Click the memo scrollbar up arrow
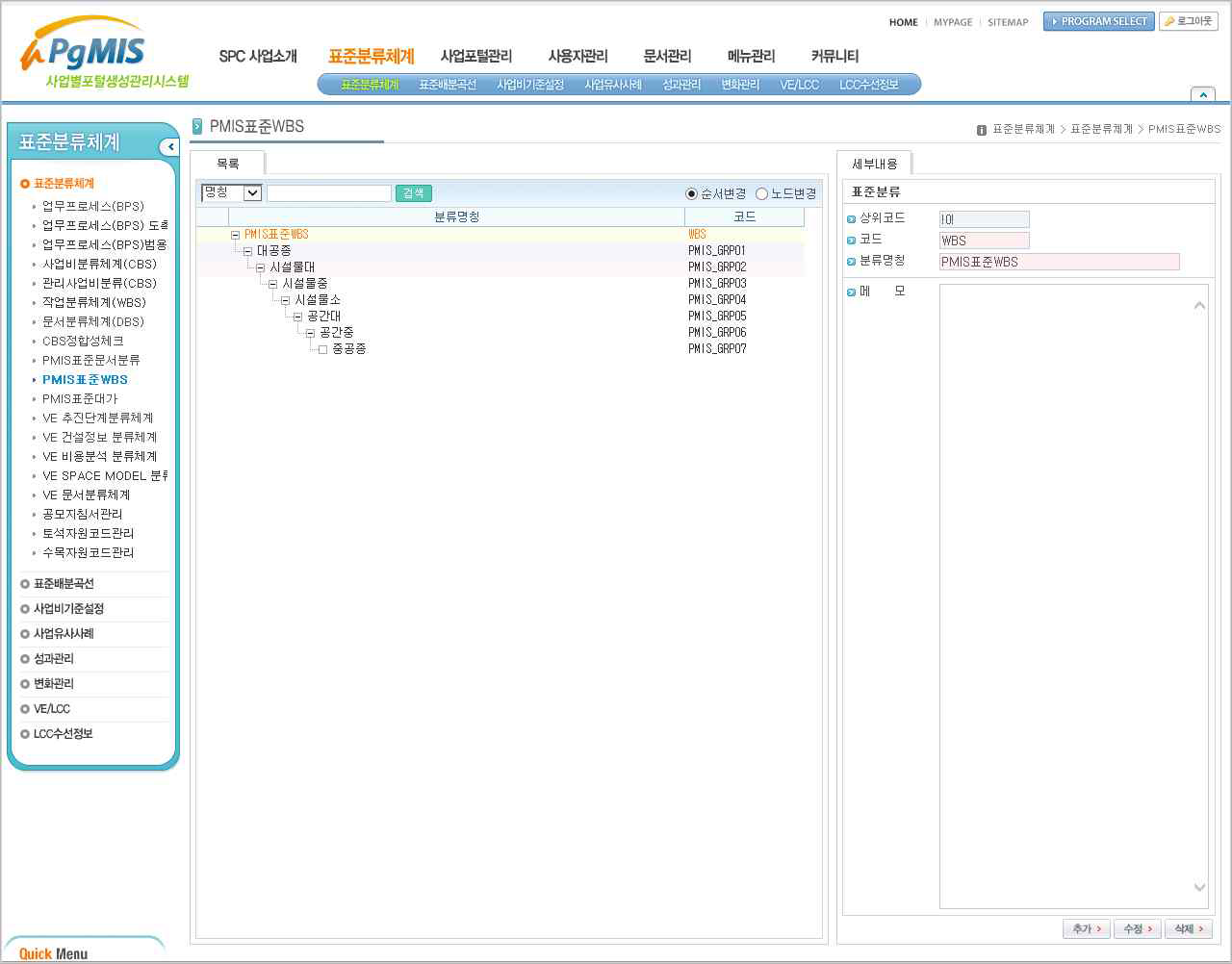Screen dimensions: 1232x964 1199,305
